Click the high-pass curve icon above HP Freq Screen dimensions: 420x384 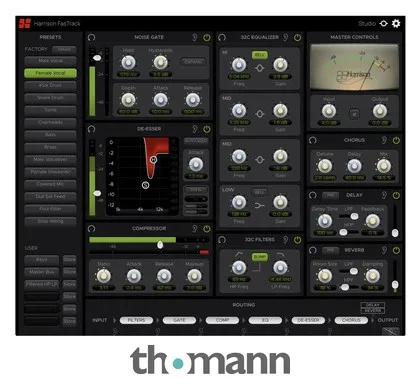click(x=239, y=255)
